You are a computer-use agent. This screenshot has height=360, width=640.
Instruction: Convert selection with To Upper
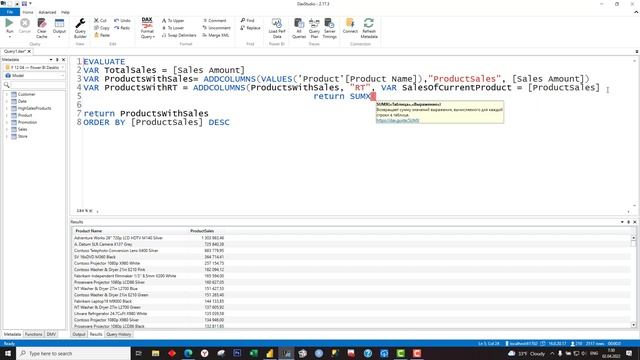point(173,20)
